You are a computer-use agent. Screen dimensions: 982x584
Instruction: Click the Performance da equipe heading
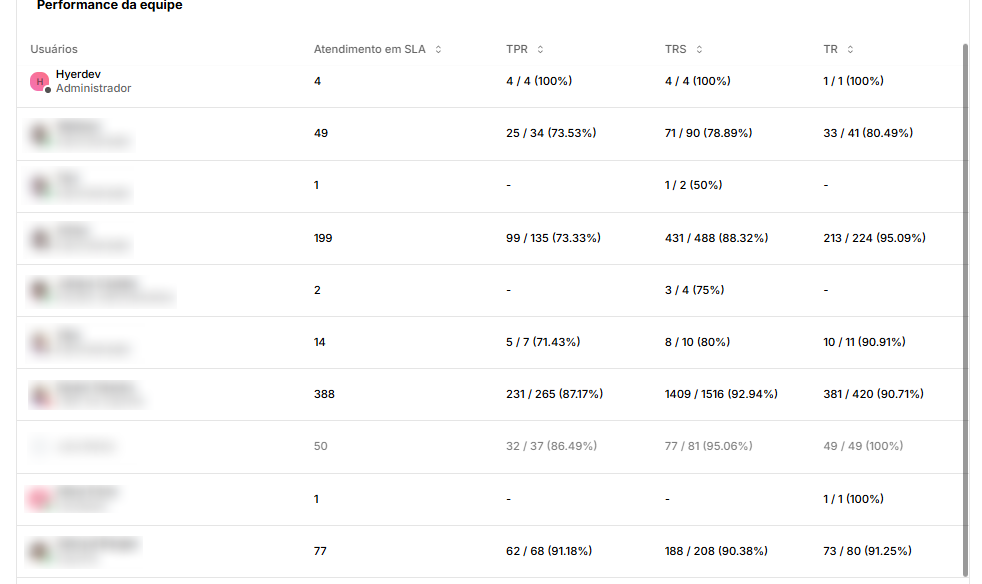pos(109,6)
